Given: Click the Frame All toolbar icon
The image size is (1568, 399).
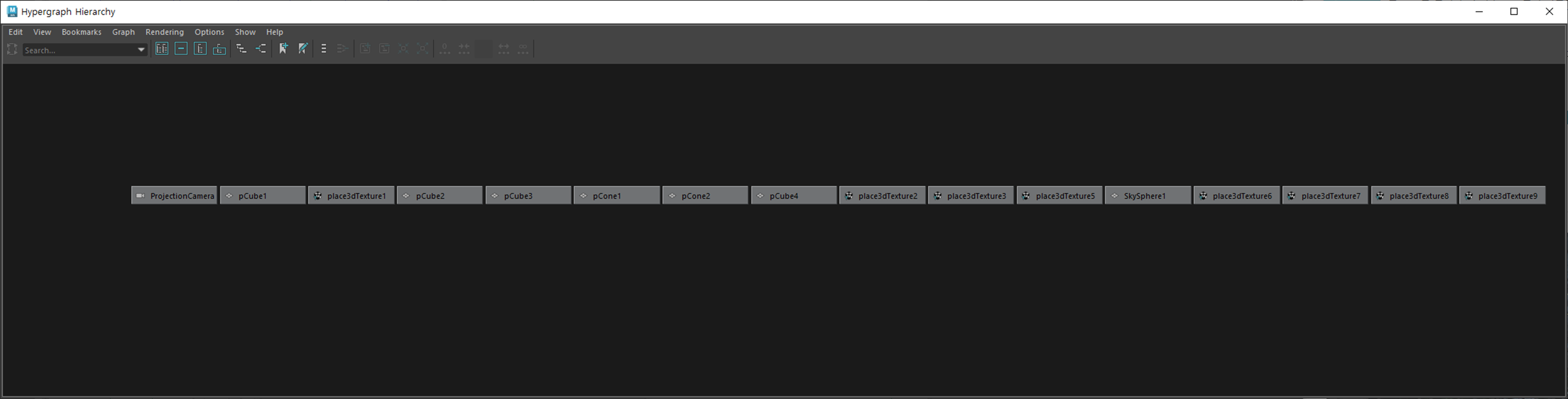Looking at the screenshot, I should pos(161,48).
